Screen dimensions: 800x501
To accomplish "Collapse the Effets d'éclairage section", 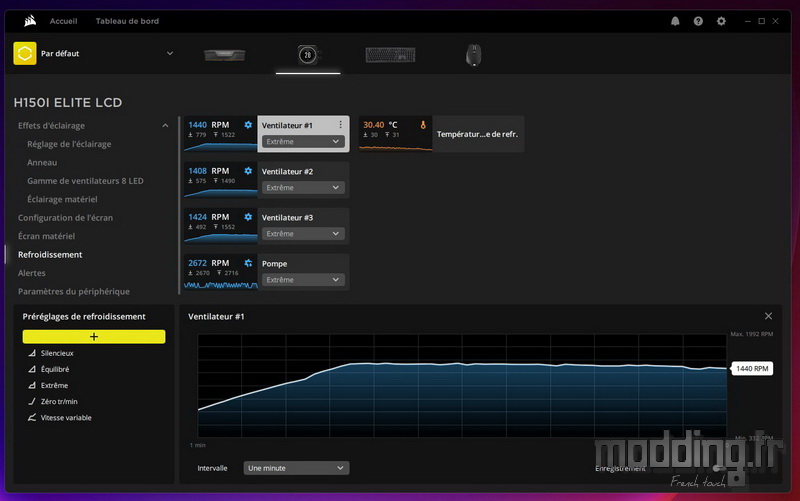I will pos(165,126).
